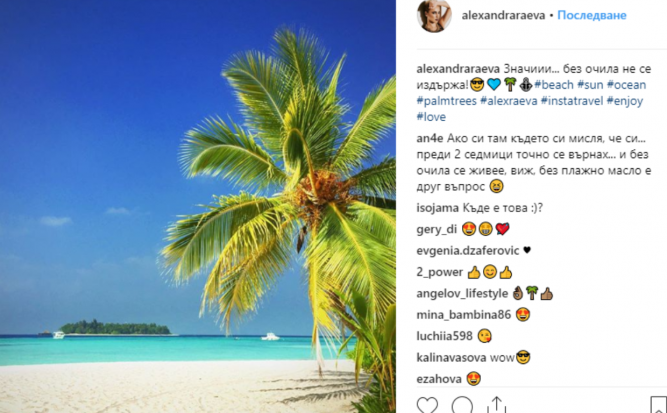
Task: Select the #instatravel hashtag
Action: (572, 101)
